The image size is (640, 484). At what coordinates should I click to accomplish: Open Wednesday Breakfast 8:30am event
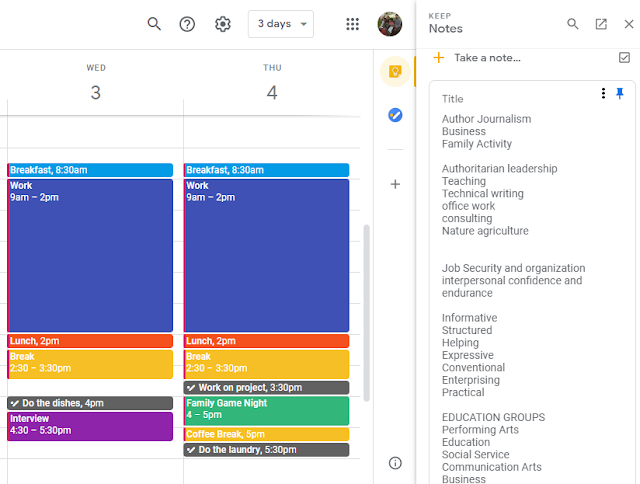(x=90, y=170)
